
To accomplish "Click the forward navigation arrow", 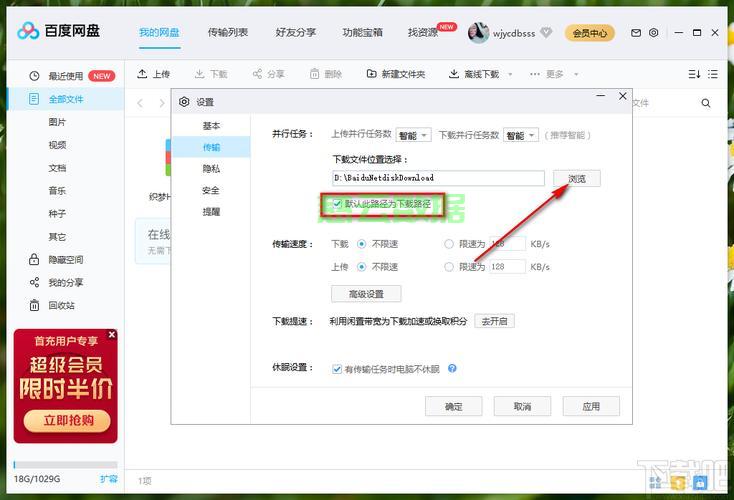I will pos(162,103).
